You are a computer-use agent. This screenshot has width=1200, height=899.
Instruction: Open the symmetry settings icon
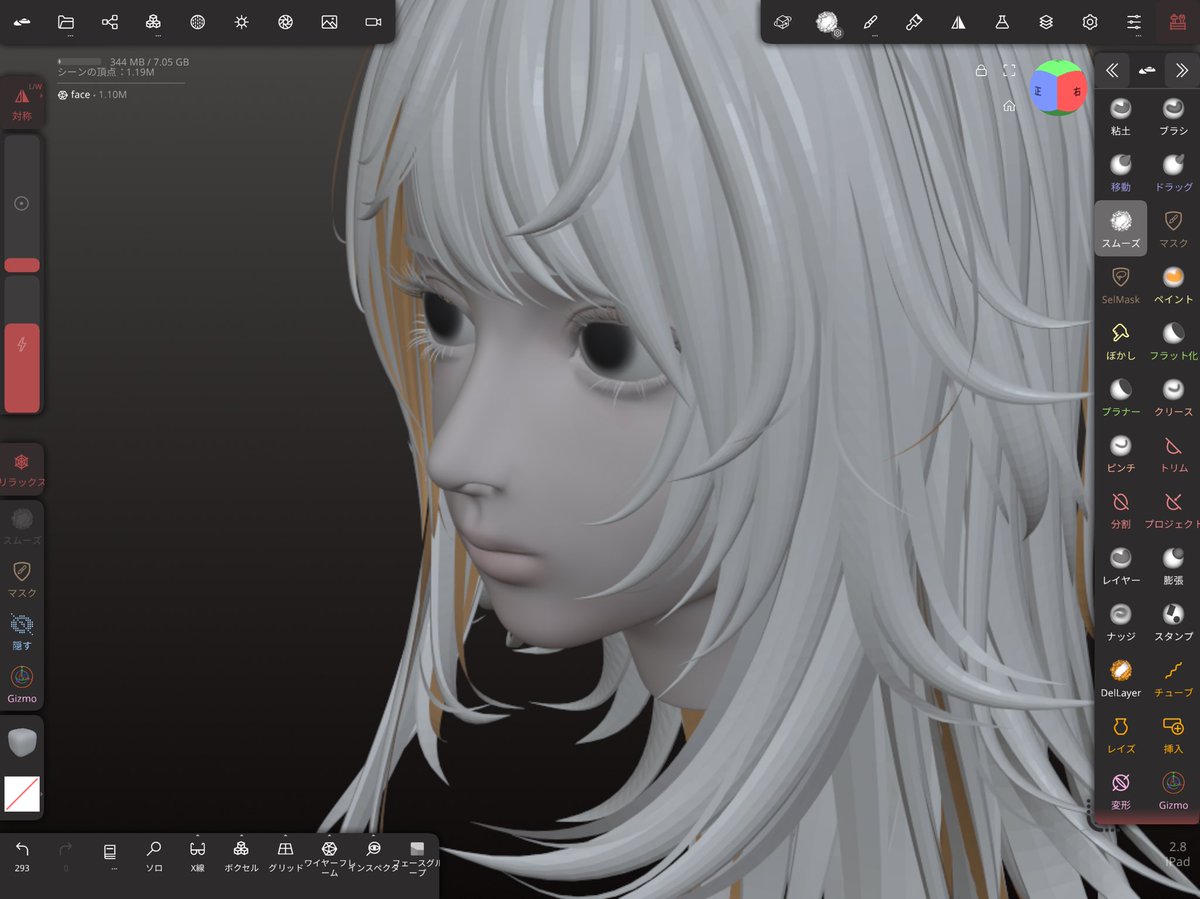957,21
